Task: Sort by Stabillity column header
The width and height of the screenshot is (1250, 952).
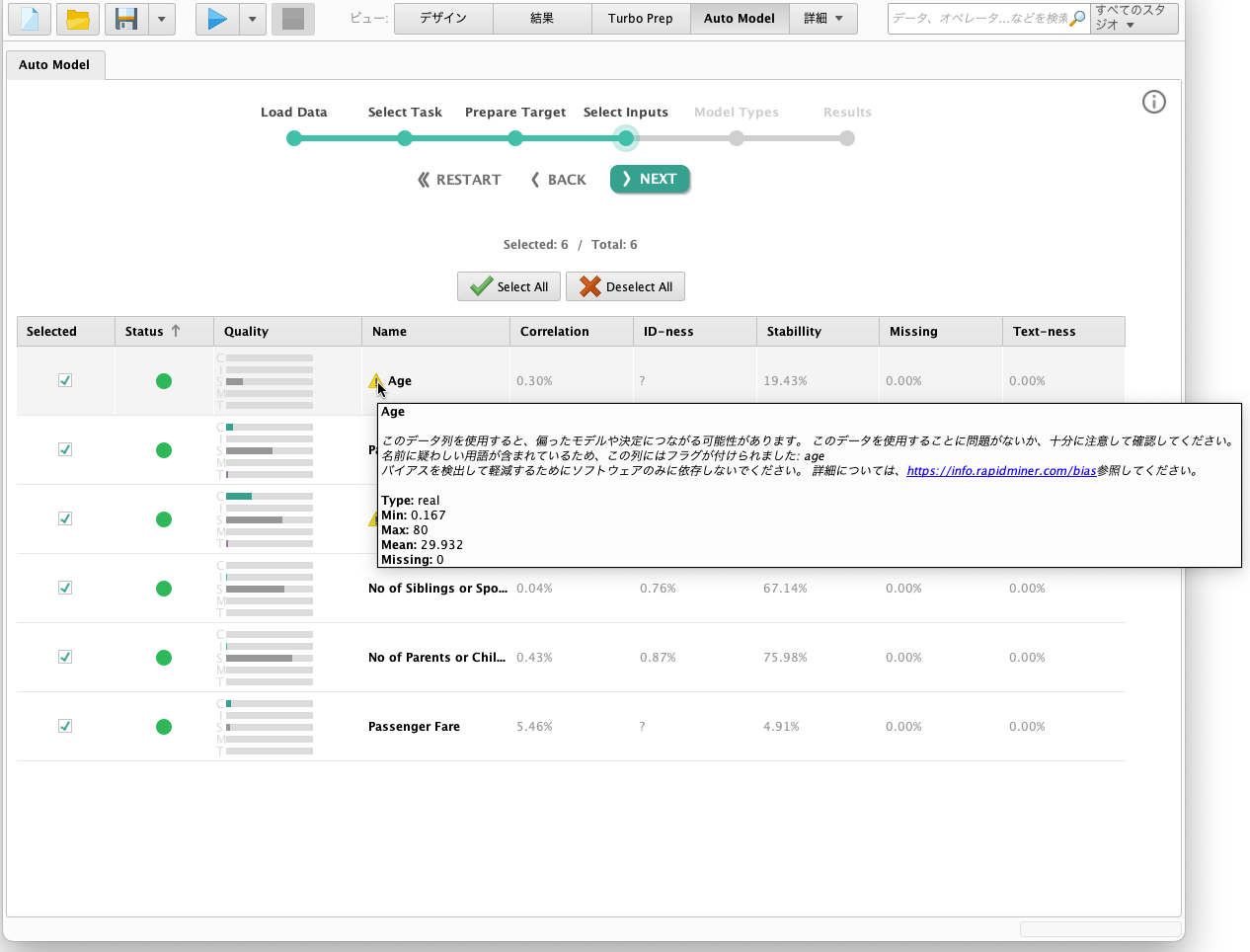Action: 818,332
